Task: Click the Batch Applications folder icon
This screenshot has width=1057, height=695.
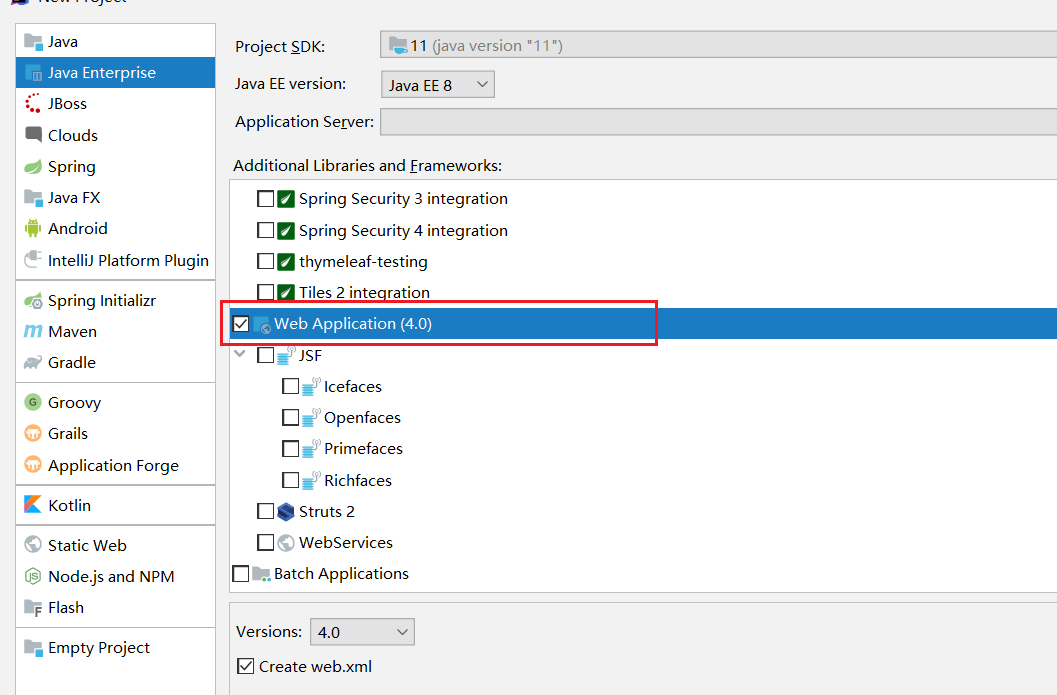Action: [x=261, y=574]
